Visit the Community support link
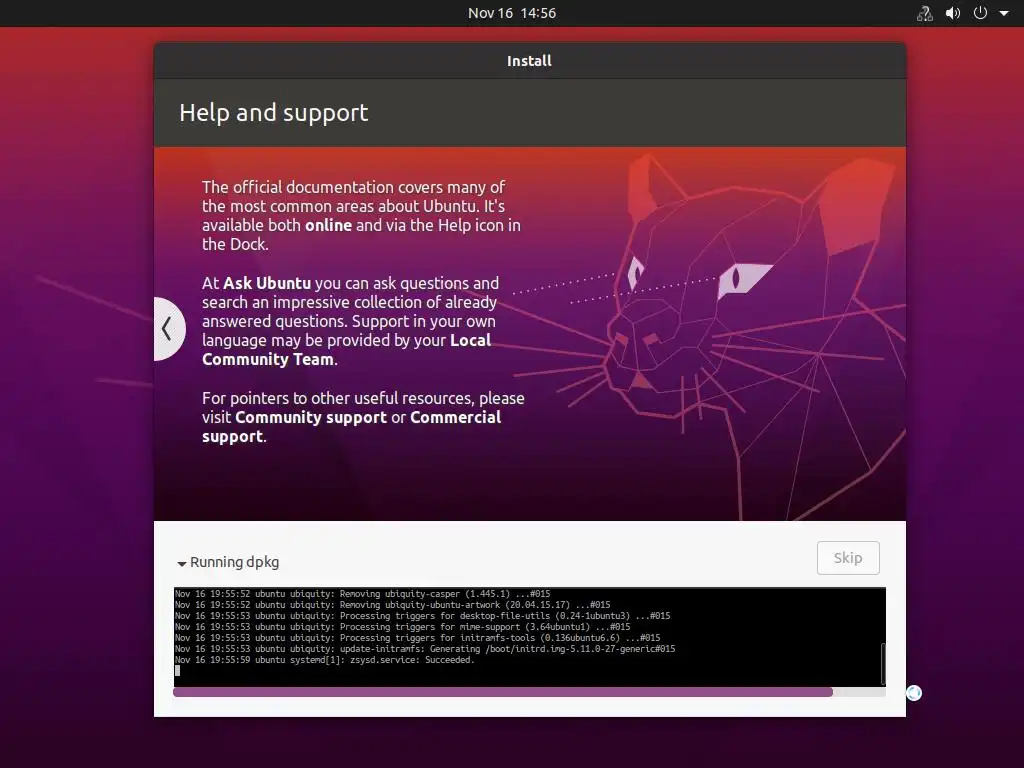The height and width of the screenshot is (768, 1024). coord(311,417)
